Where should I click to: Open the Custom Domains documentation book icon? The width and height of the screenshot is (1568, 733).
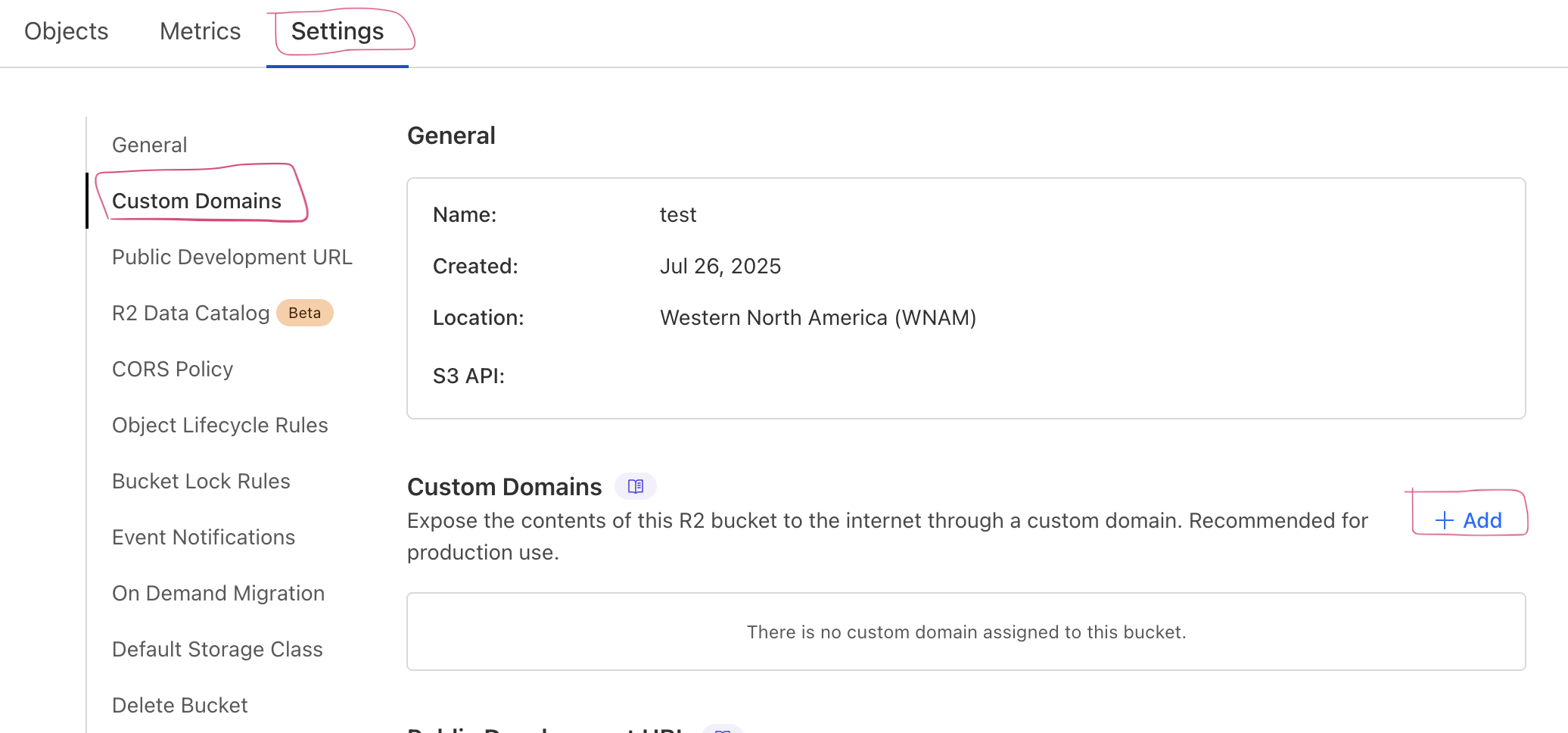pos(636,486)
